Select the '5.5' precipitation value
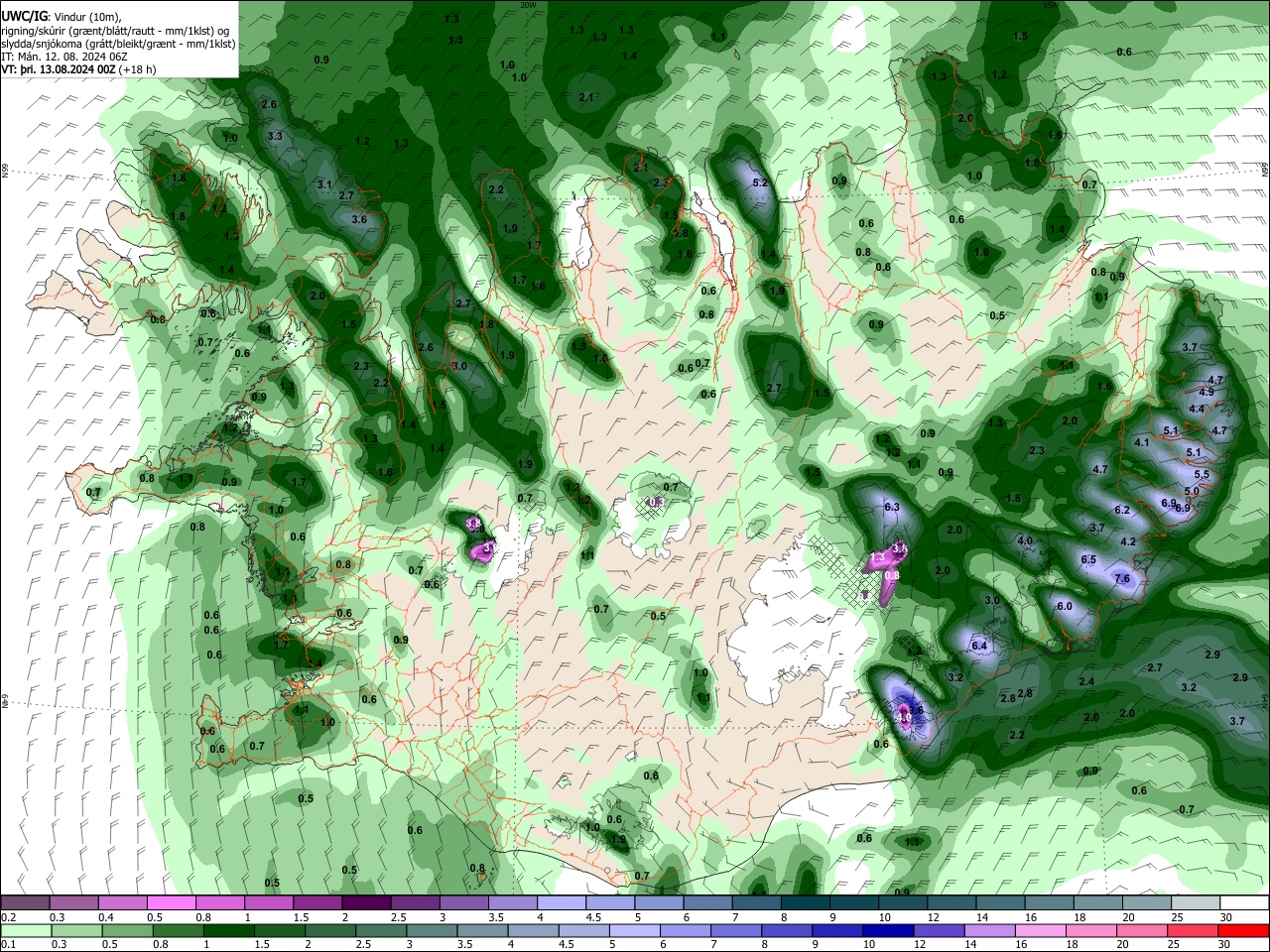 click(x=1202, y=476)
